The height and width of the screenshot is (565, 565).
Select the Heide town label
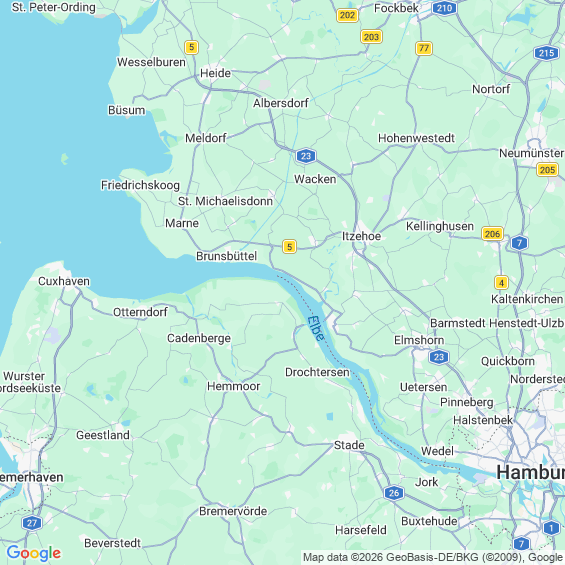click(x=215, y=73)
